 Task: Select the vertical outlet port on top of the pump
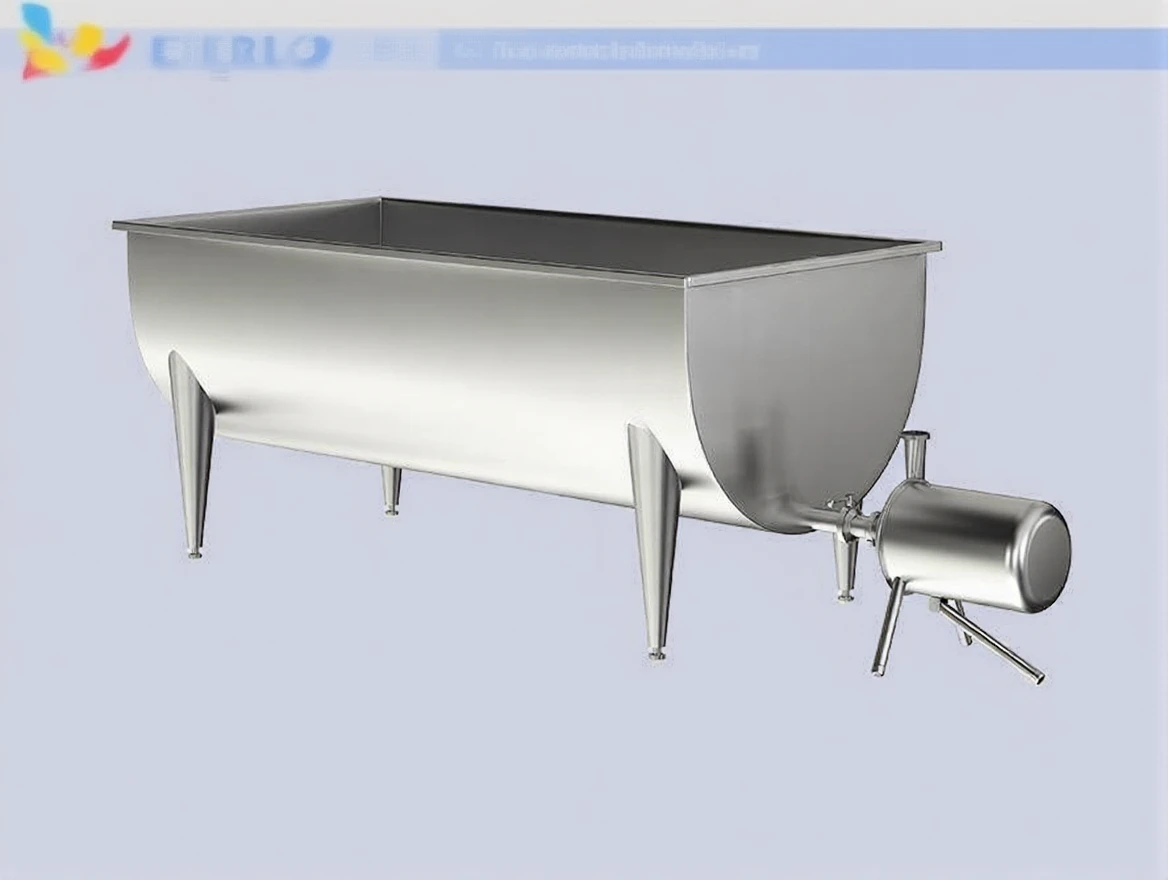(x=915, y=453)
